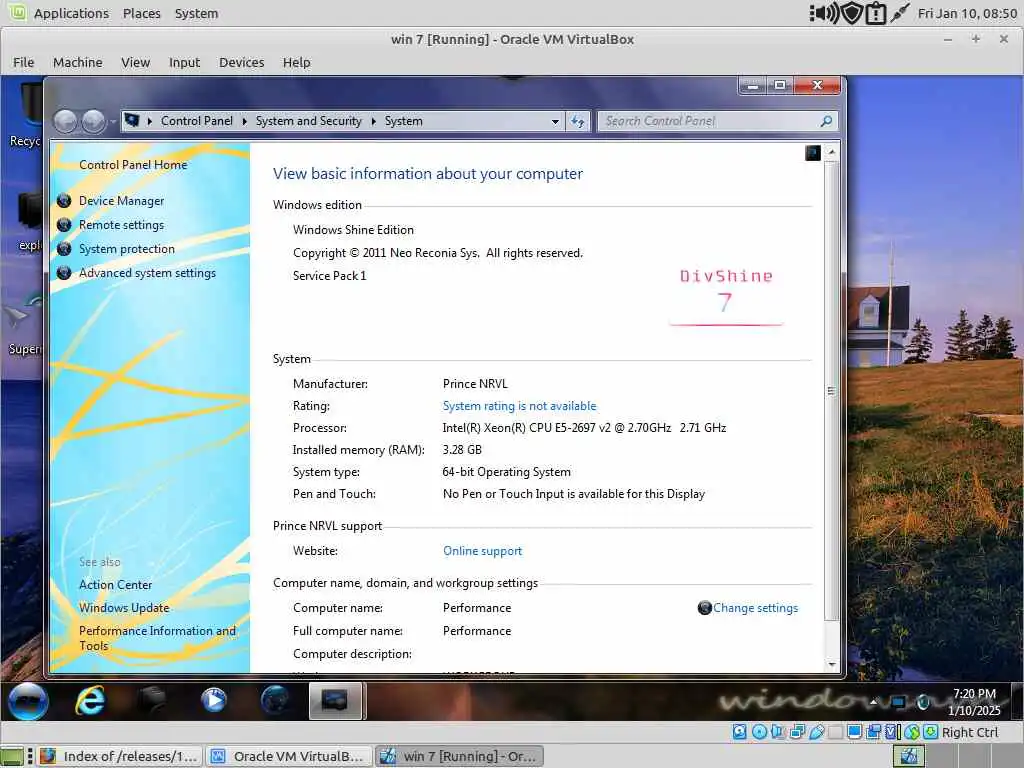Switch to Index of /releases browser window
The image size is (1024, 768).
click(x=120, y=756)
